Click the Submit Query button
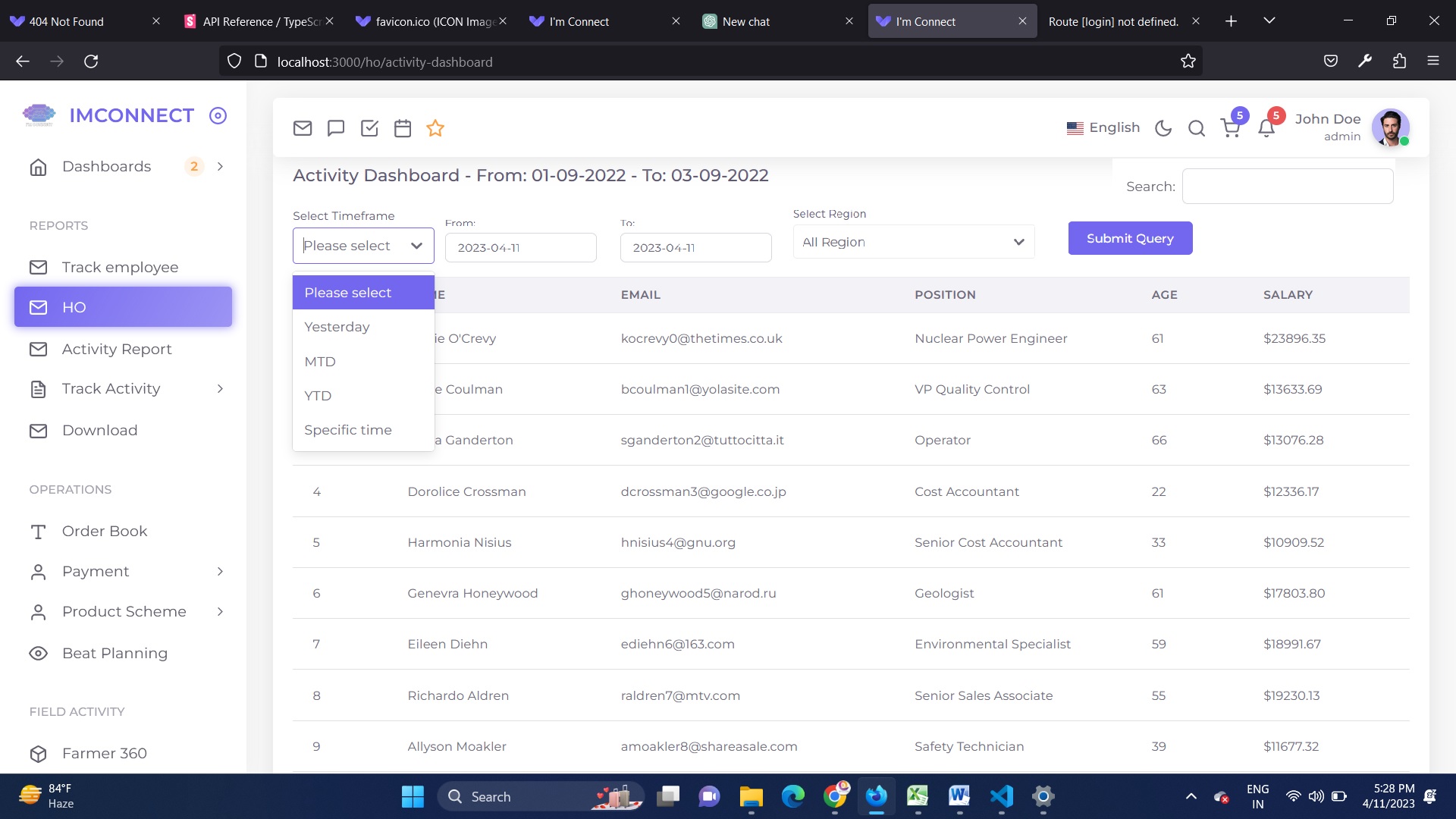Screen dimensions: 1456x819 pos(1130,238)
